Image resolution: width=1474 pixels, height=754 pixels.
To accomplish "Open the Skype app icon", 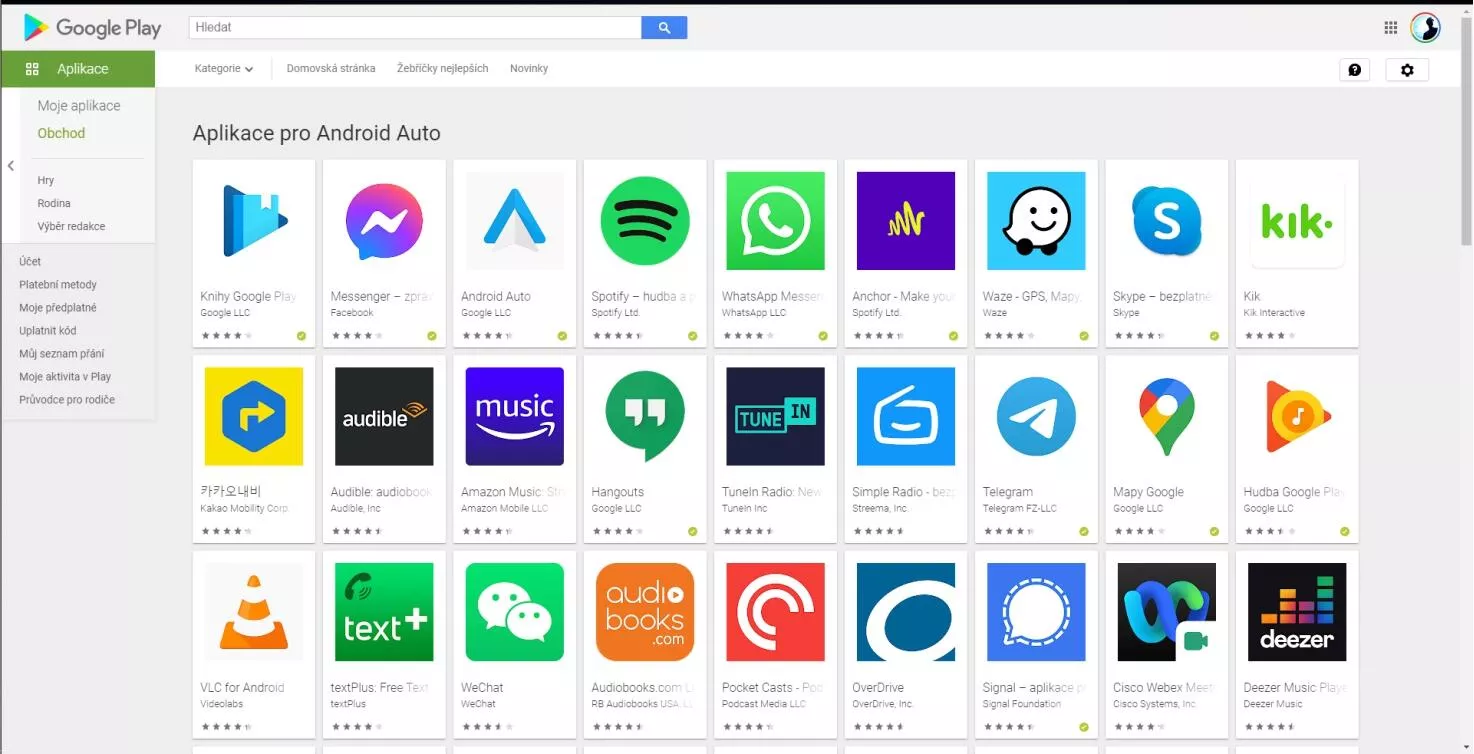I will pos(1167,221).
